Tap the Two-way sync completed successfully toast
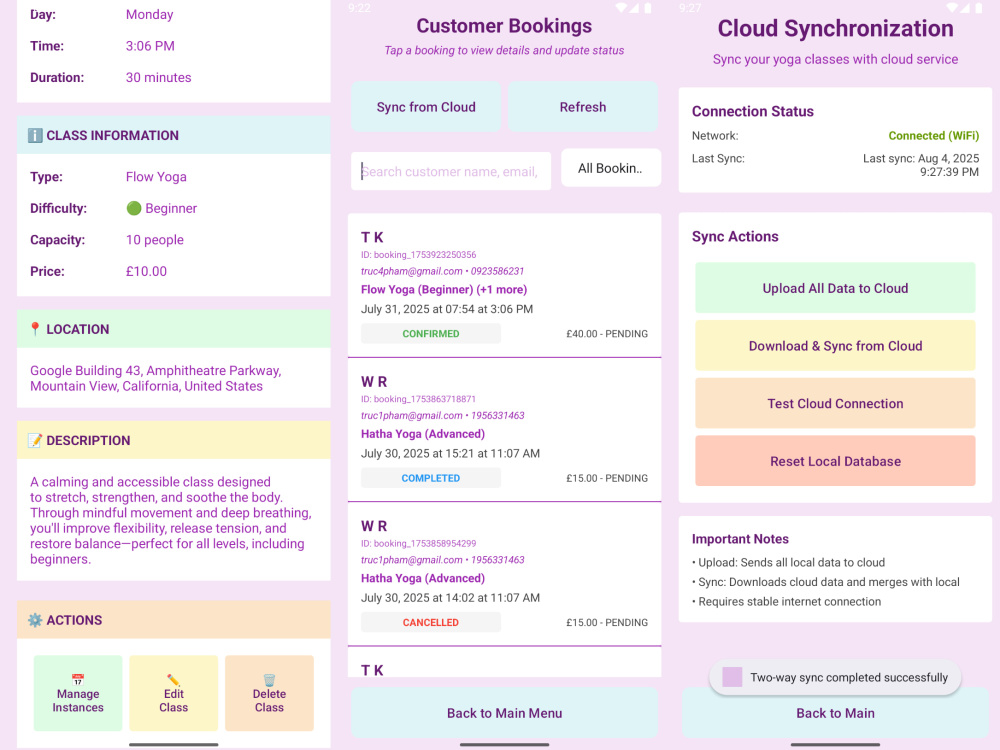 click(835, 677)
